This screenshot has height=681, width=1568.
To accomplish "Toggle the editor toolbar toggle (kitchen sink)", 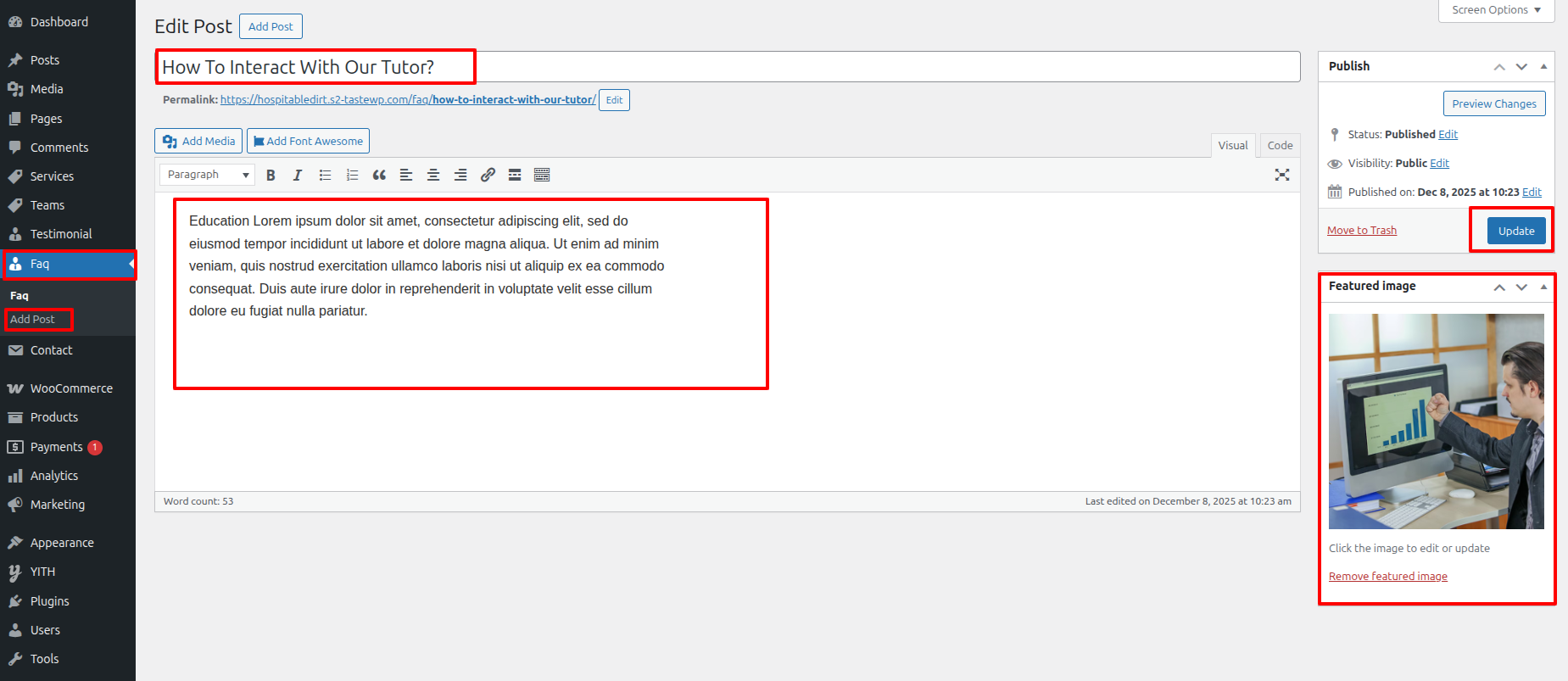I will [542, 175].
